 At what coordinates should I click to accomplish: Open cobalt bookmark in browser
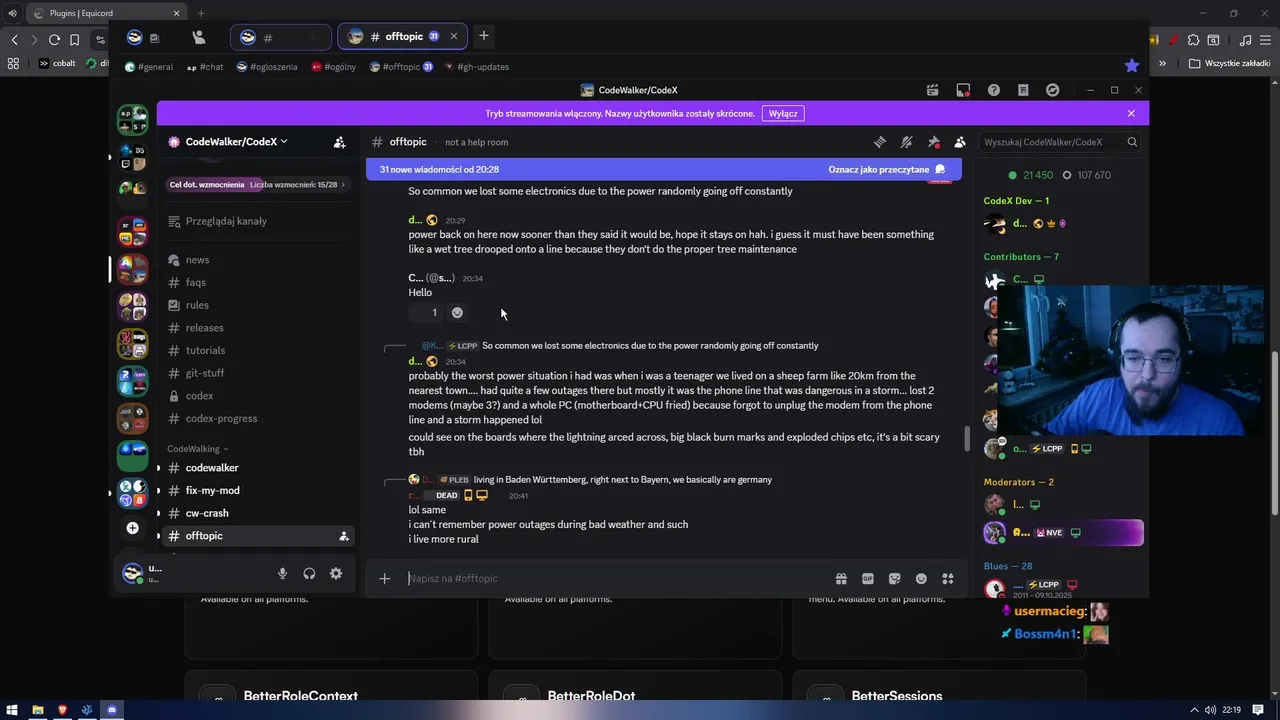click(57, 63)
